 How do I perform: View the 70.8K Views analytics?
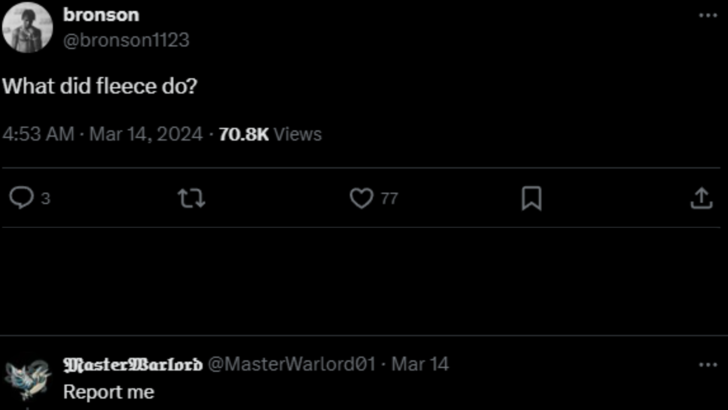(x=270, y=134)
